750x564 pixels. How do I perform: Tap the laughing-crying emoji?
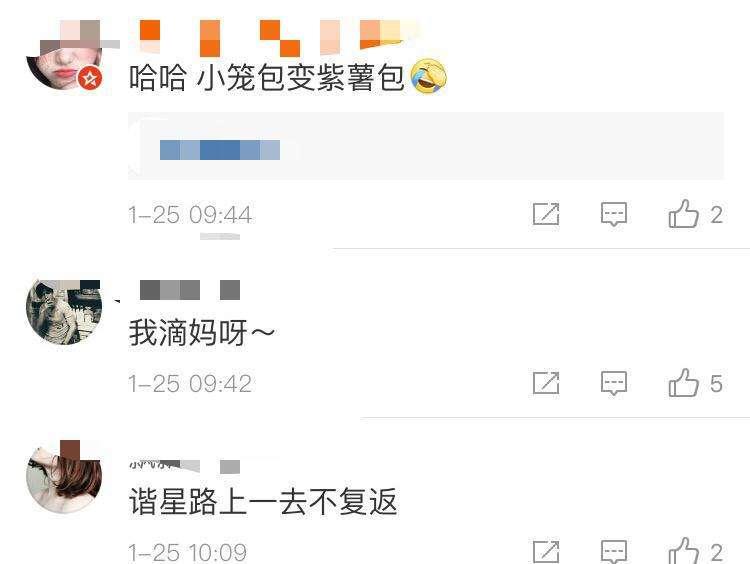pos(429,77)
